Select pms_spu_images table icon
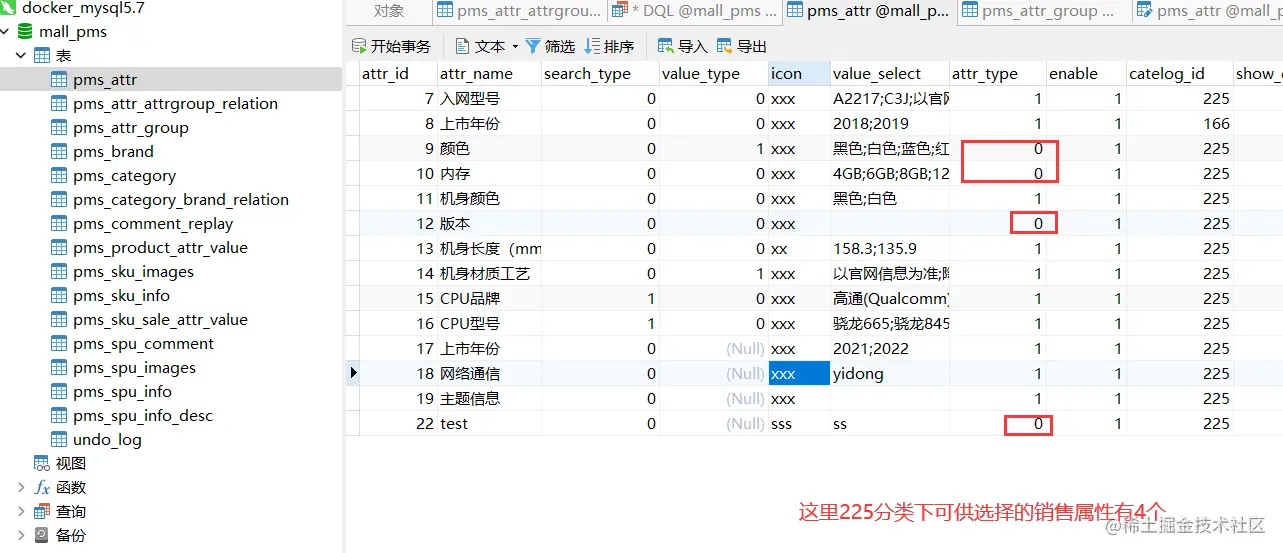 click(59, 368)
